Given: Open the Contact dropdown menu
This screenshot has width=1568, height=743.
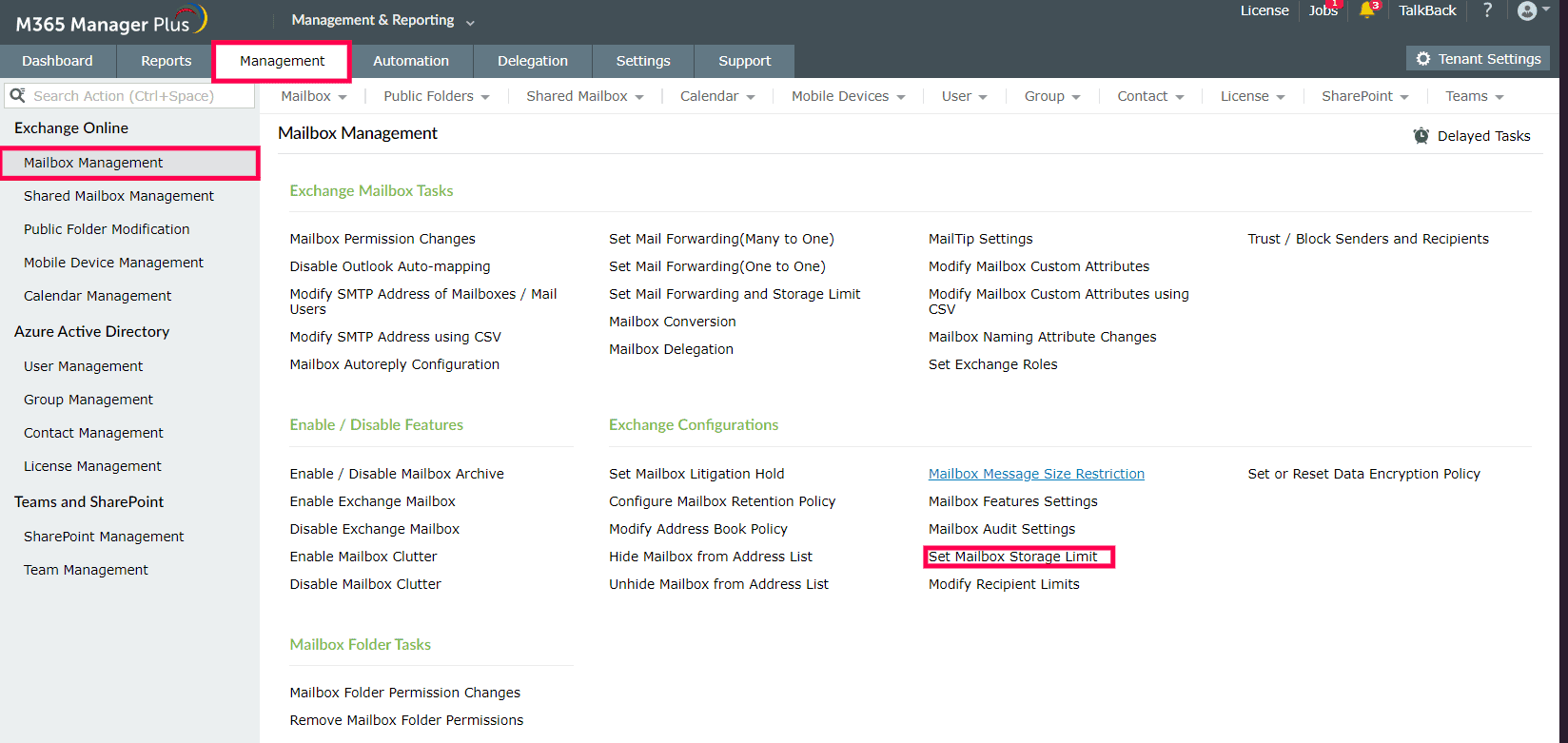Looking at the screenshot, I should click(x=1151, y=96).
